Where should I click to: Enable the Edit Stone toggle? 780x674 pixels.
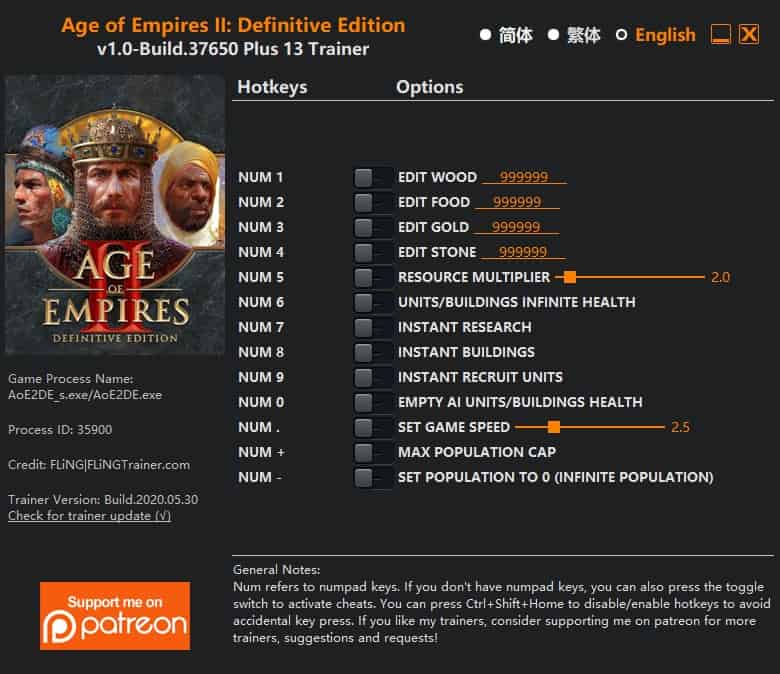[x=373, y=252]
